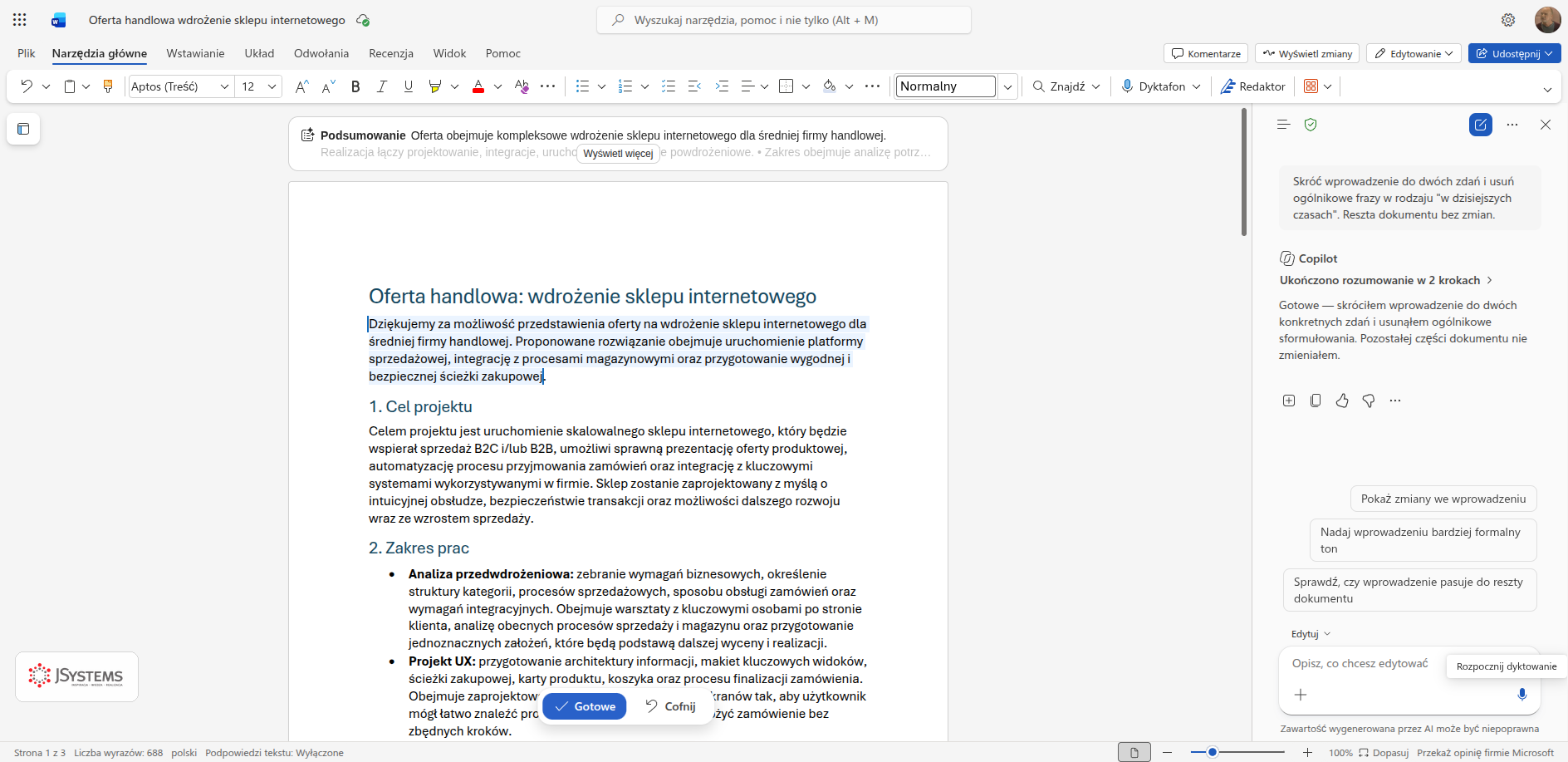This screenshot has height=762, width=1568.
Task: Open the Edytuj mode dropdown in Copilot
Action: 1311,634
